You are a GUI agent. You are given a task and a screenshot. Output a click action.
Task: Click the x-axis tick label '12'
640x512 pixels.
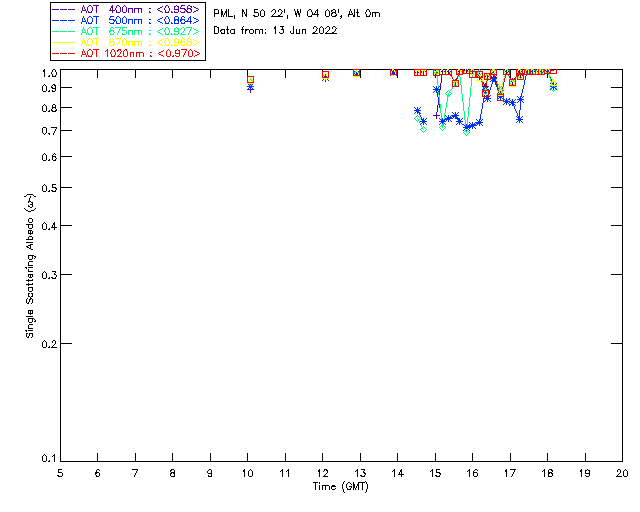pos(322,473)
